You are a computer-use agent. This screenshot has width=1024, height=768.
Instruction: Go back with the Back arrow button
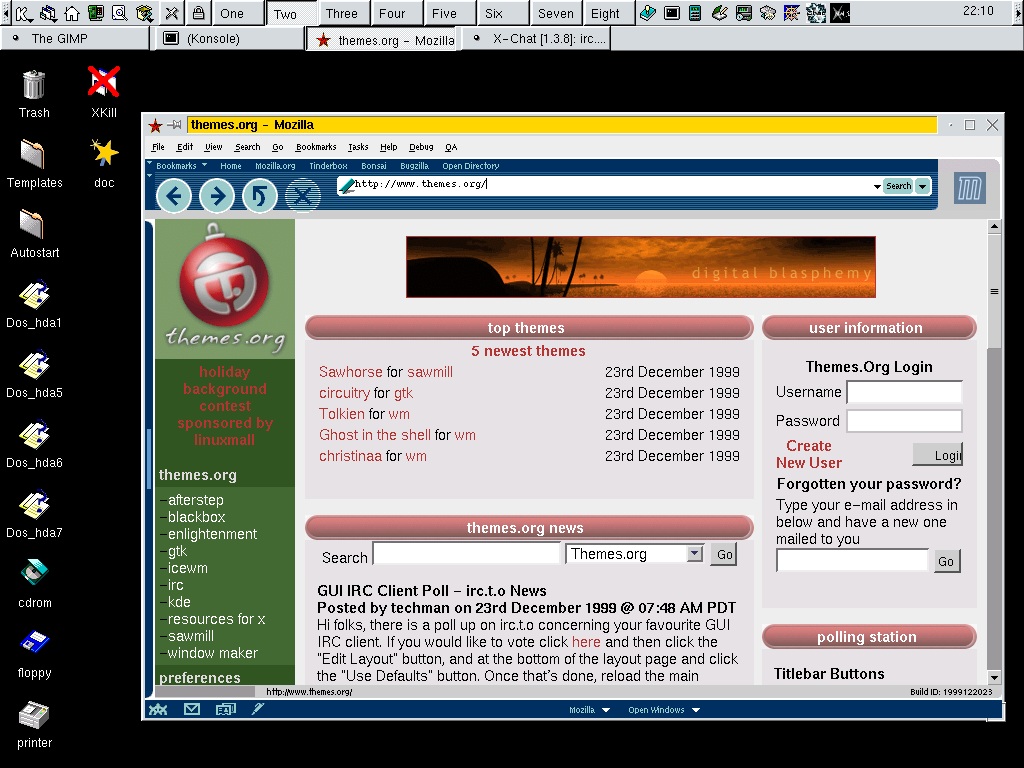pos(174,195)
